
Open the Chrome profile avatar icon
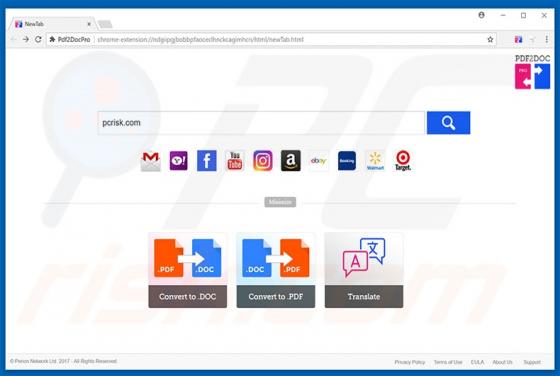(x=481, y=15)
